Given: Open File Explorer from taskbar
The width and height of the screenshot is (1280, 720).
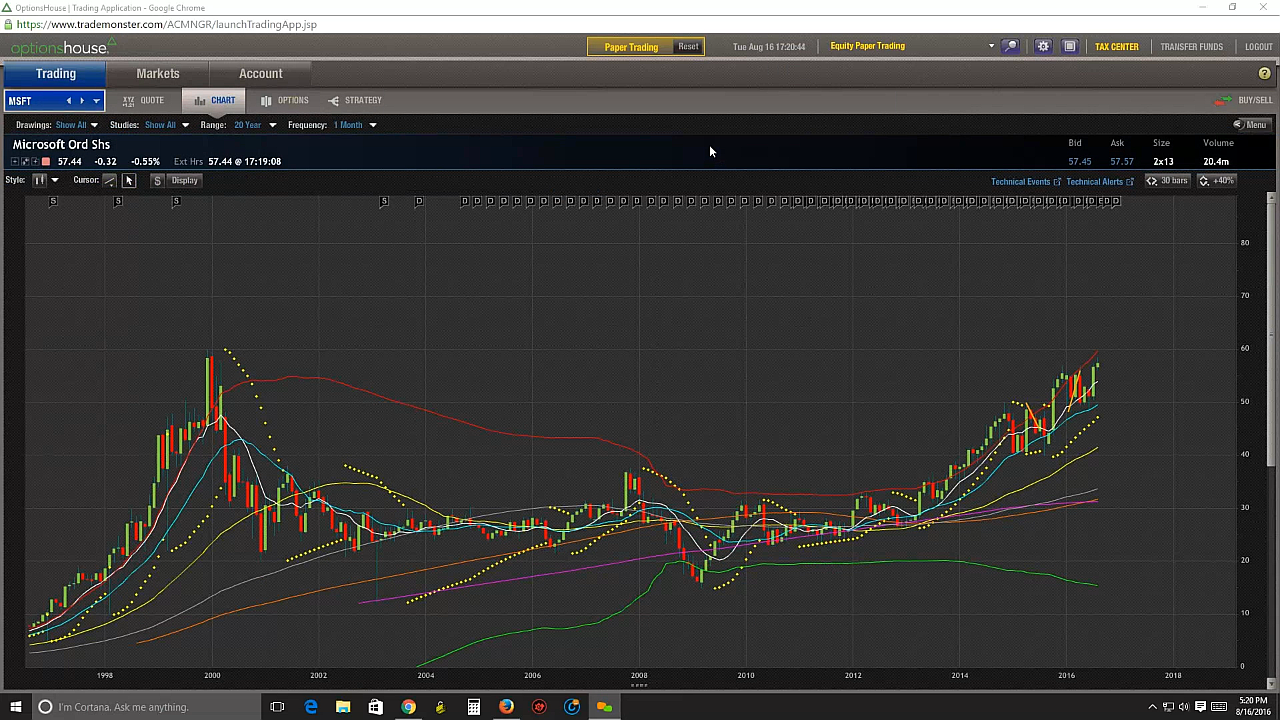Looking at the screenshot, I should tap(343, 707).
